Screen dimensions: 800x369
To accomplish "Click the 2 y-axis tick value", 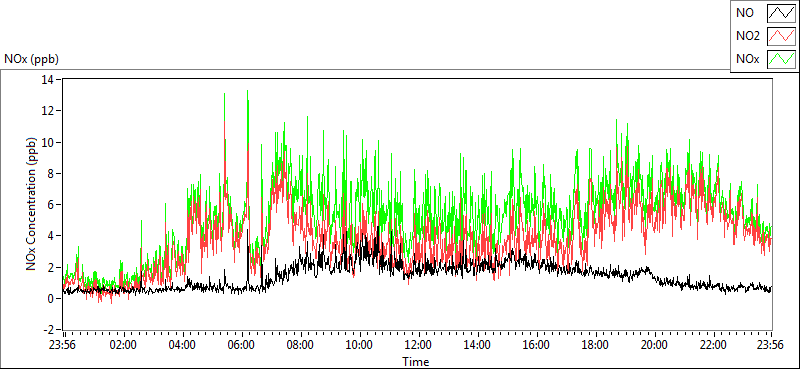I will pos(52,267).
